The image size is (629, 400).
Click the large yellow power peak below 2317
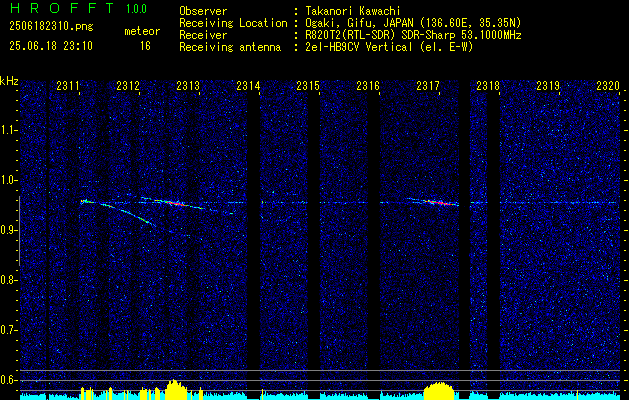click(x=439, y=390)
